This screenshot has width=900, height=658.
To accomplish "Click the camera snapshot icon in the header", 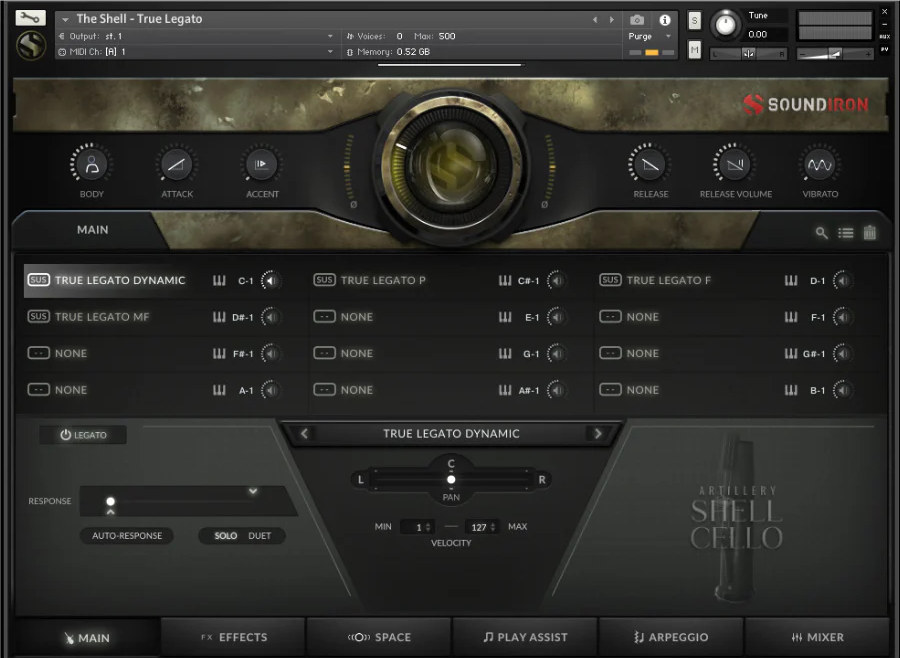I will click(636, 18).
